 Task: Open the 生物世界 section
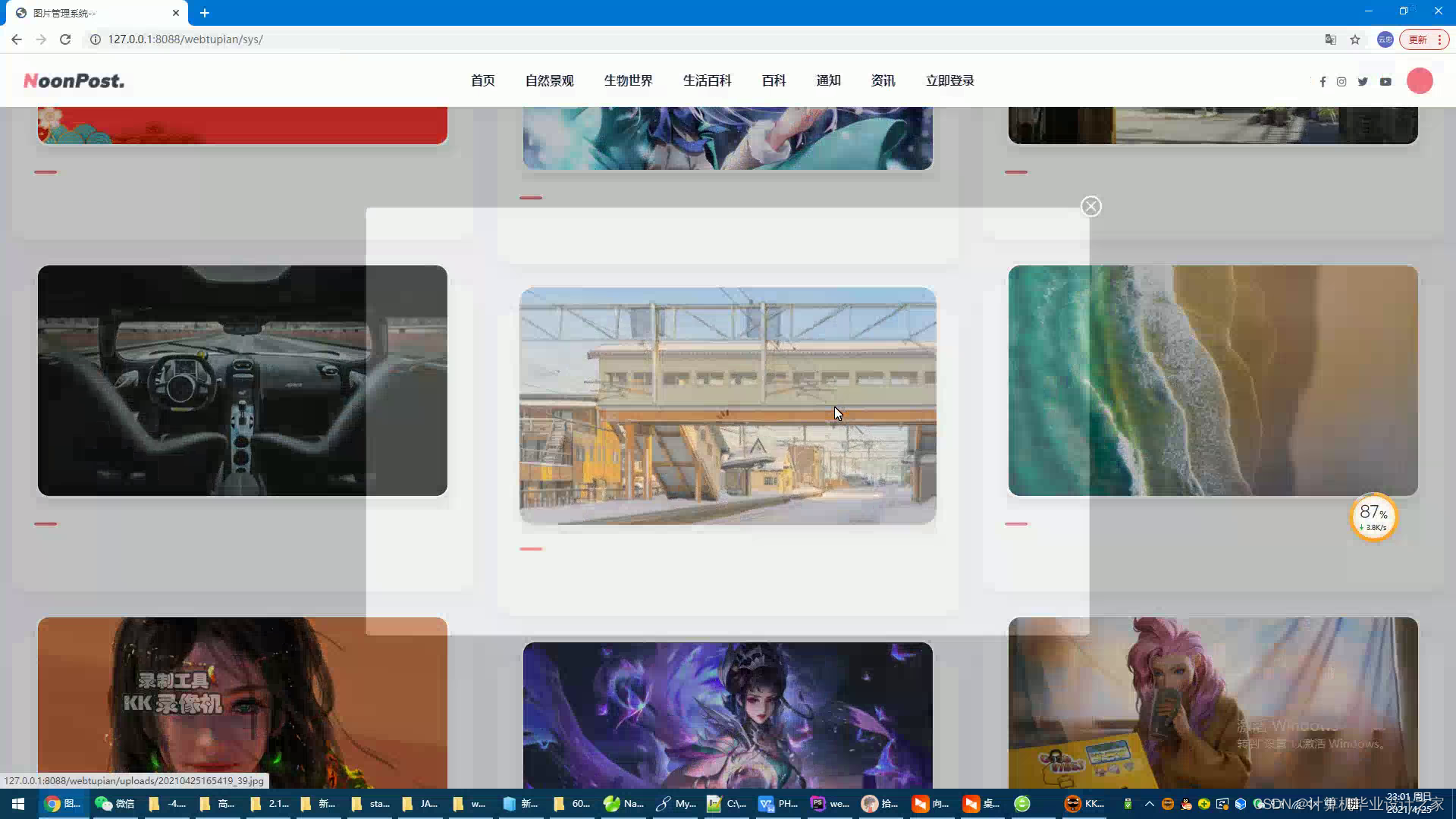628,80
